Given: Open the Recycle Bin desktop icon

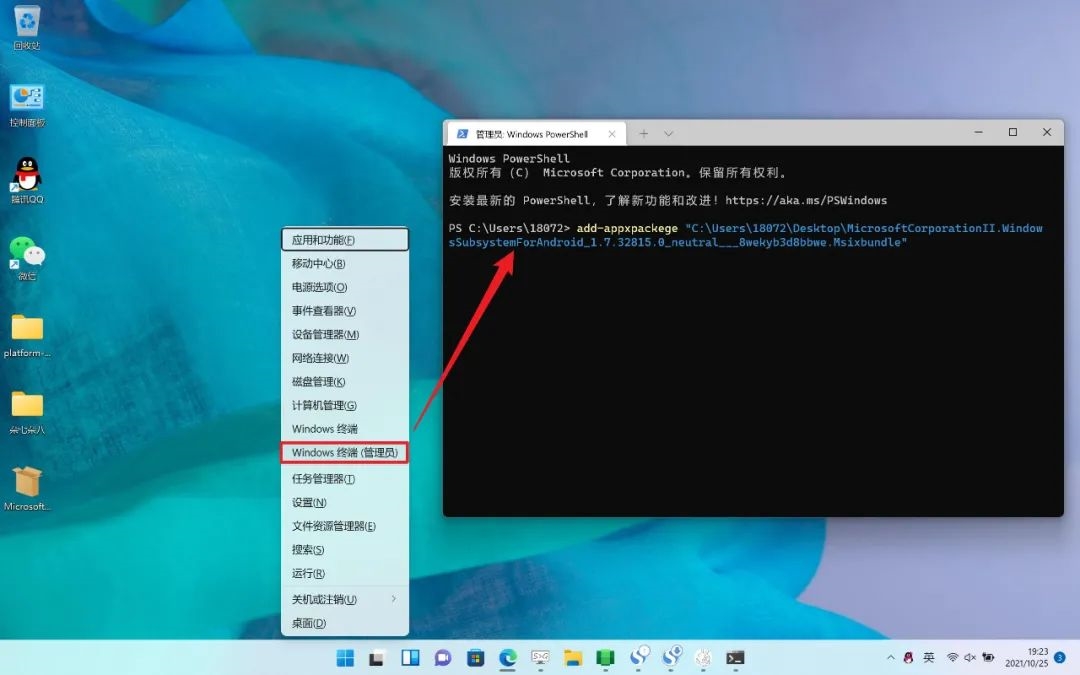Looking at the screenshot, I should 27,22.
